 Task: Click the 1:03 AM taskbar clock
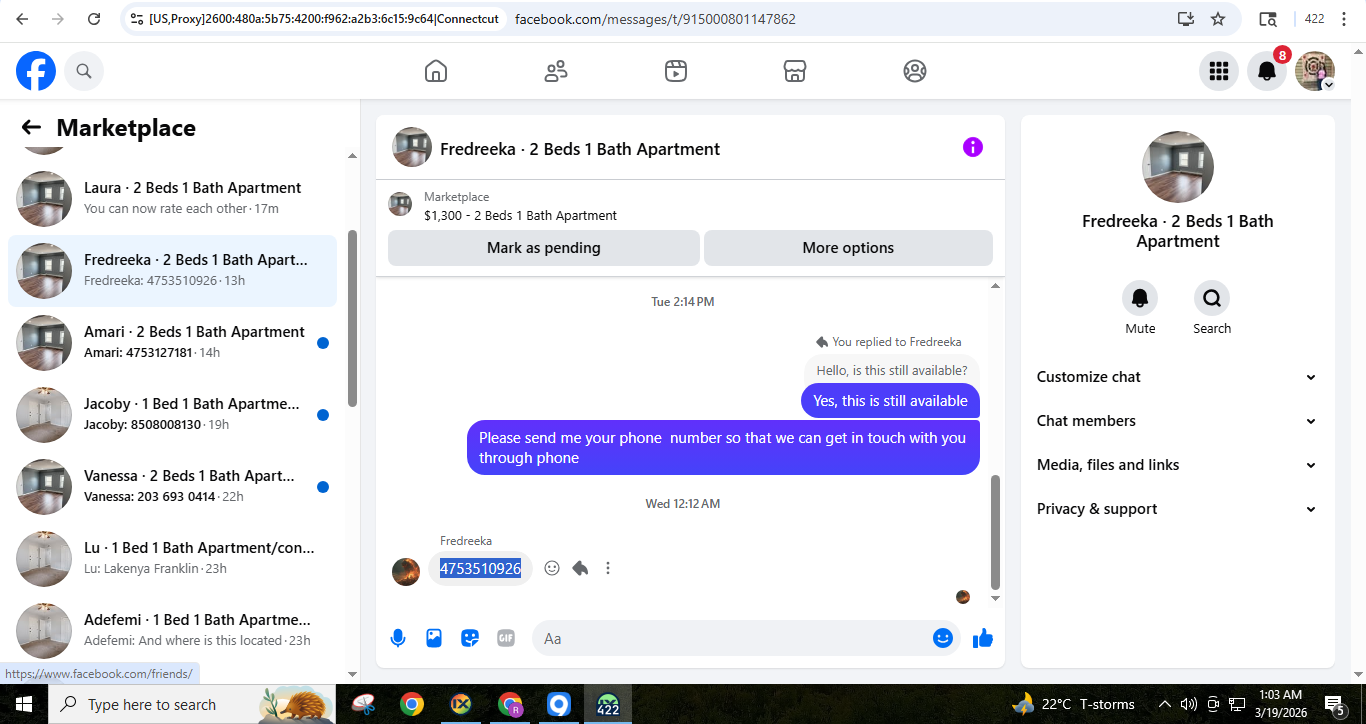(1280, 704)
